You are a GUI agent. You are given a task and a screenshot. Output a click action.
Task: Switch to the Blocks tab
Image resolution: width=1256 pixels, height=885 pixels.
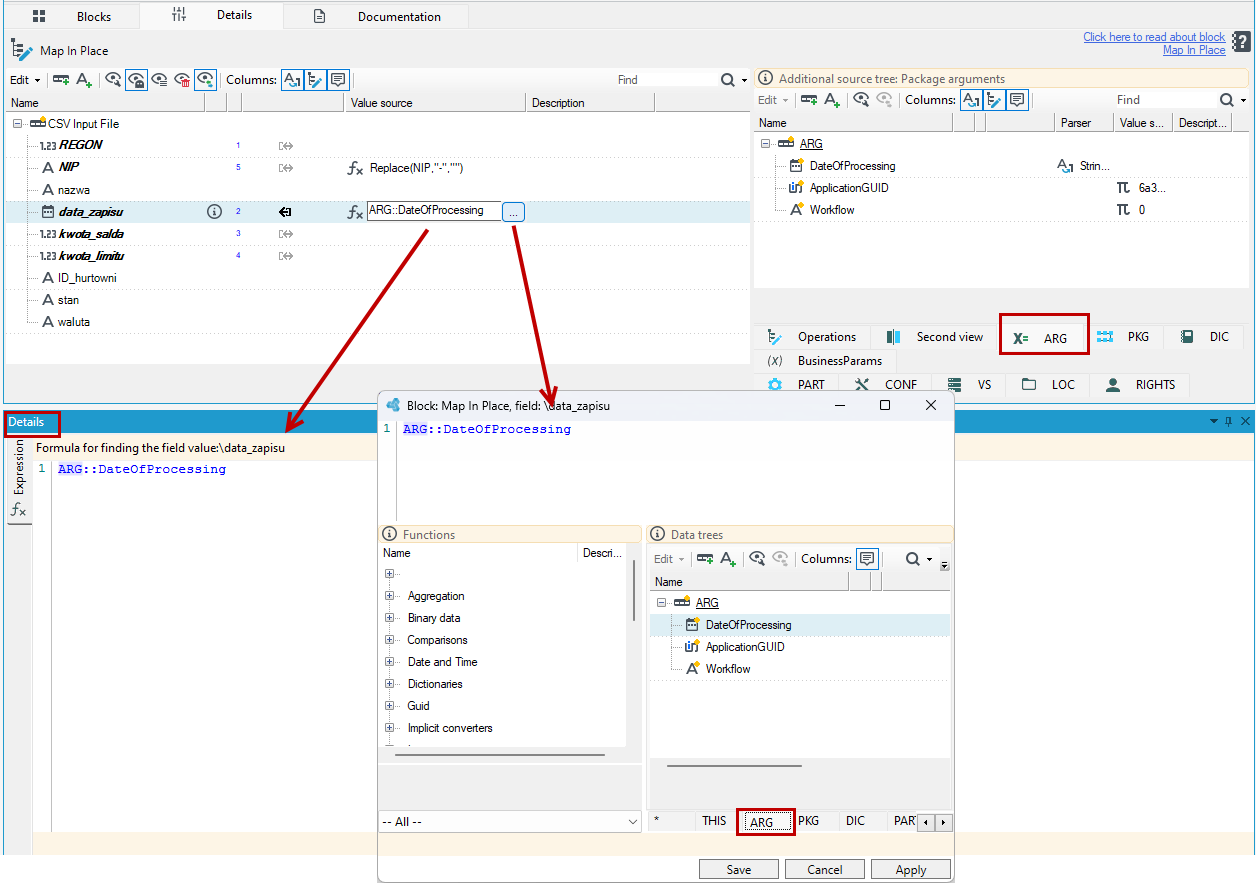pyautogui.click(x=72, y=16)
